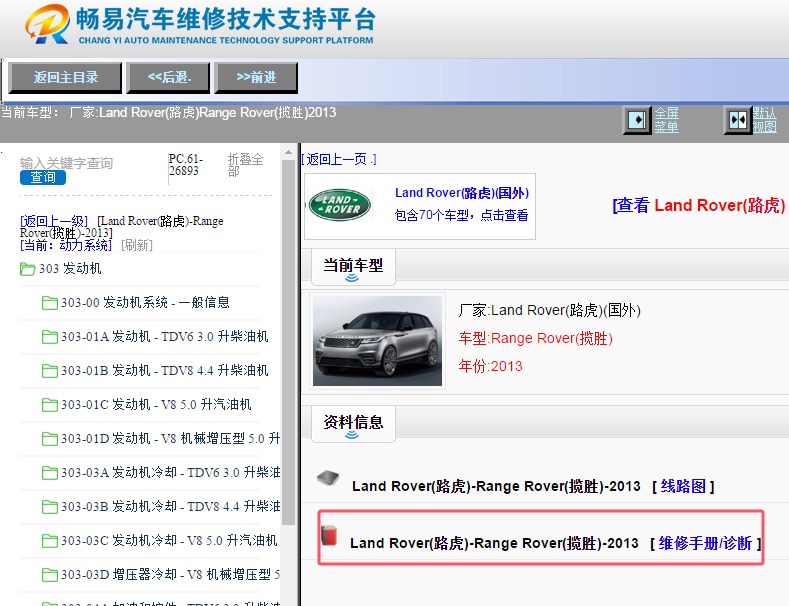Click folder icon beside 303-01A
The height and width of the screenshot is (606, 789).
[x=49, y=337]
